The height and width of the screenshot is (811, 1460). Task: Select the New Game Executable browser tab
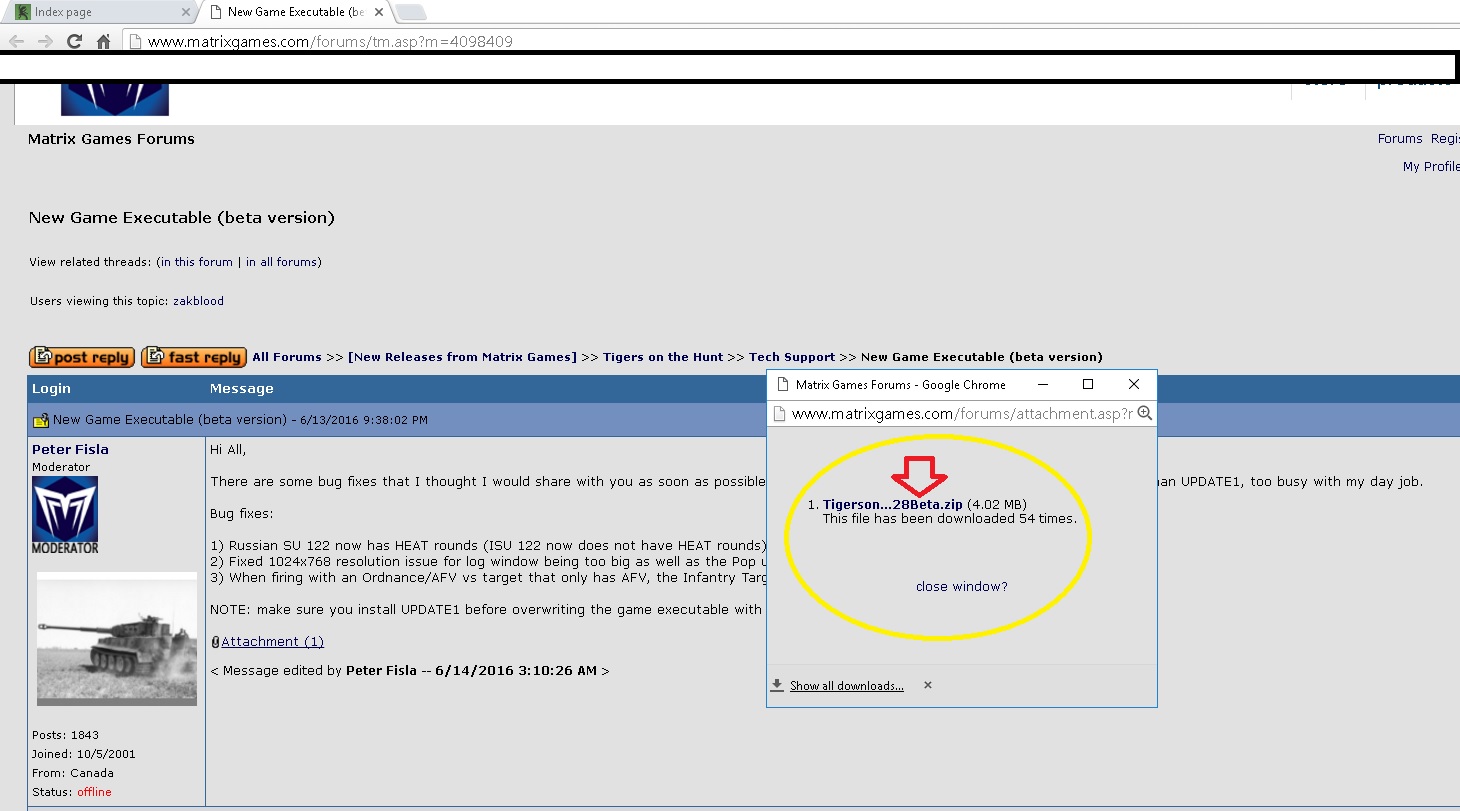click(296, 12)
